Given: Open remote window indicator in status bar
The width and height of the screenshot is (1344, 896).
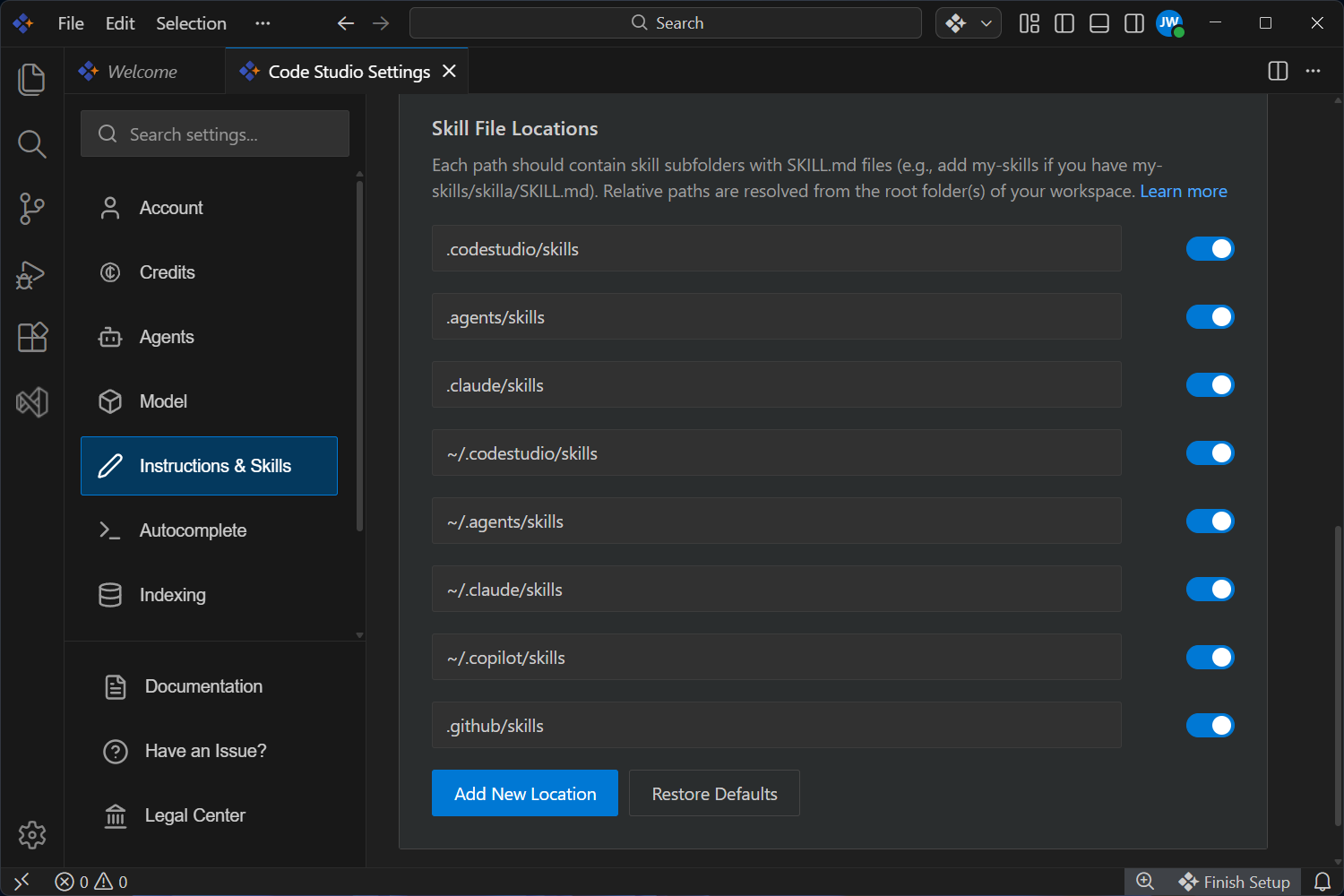Looking at the screenshot, I should point(22,882).
